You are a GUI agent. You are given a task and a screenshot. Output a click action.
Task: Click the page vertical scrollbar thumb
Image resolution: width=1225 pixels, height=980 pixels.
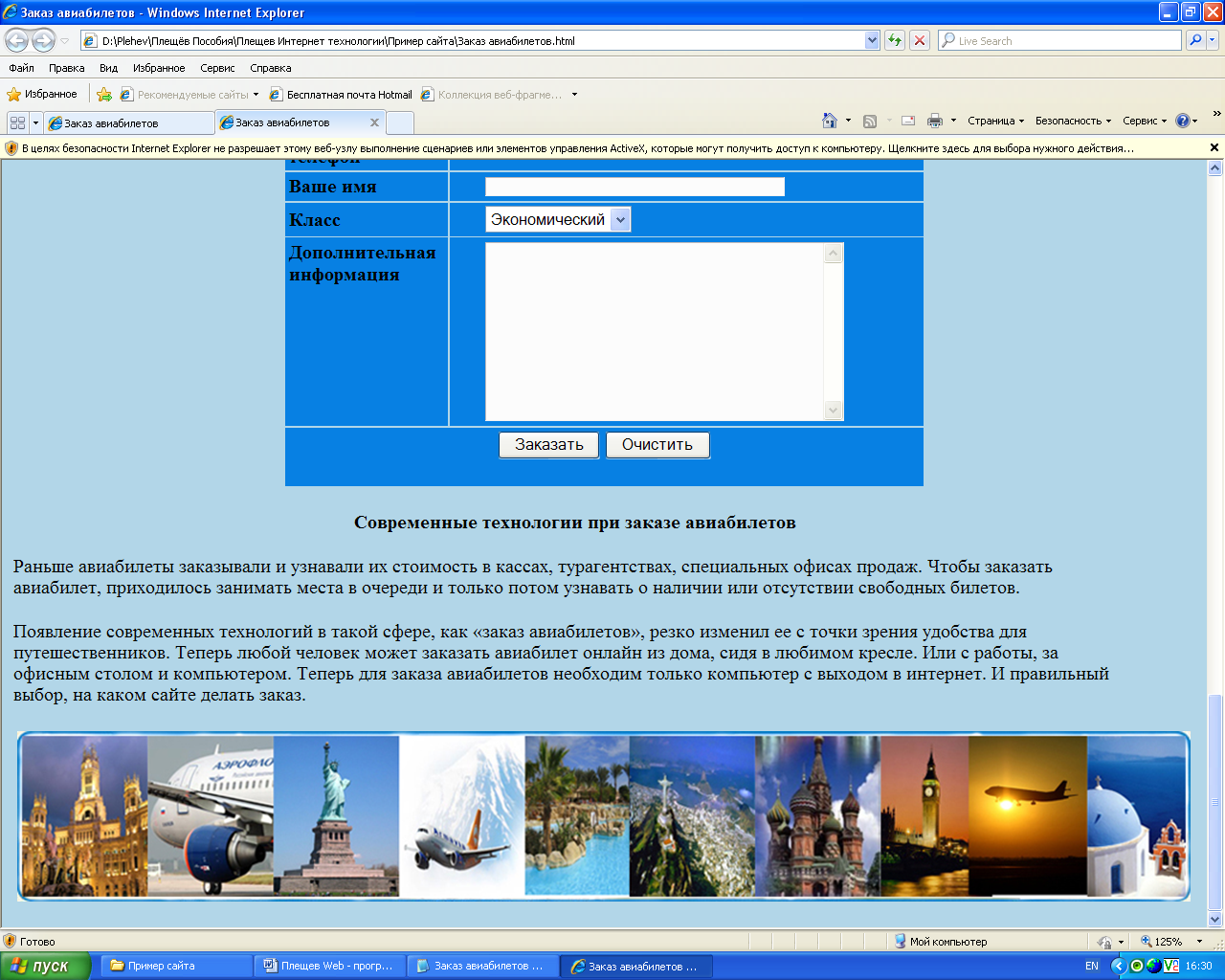[x=1215, y=802]
